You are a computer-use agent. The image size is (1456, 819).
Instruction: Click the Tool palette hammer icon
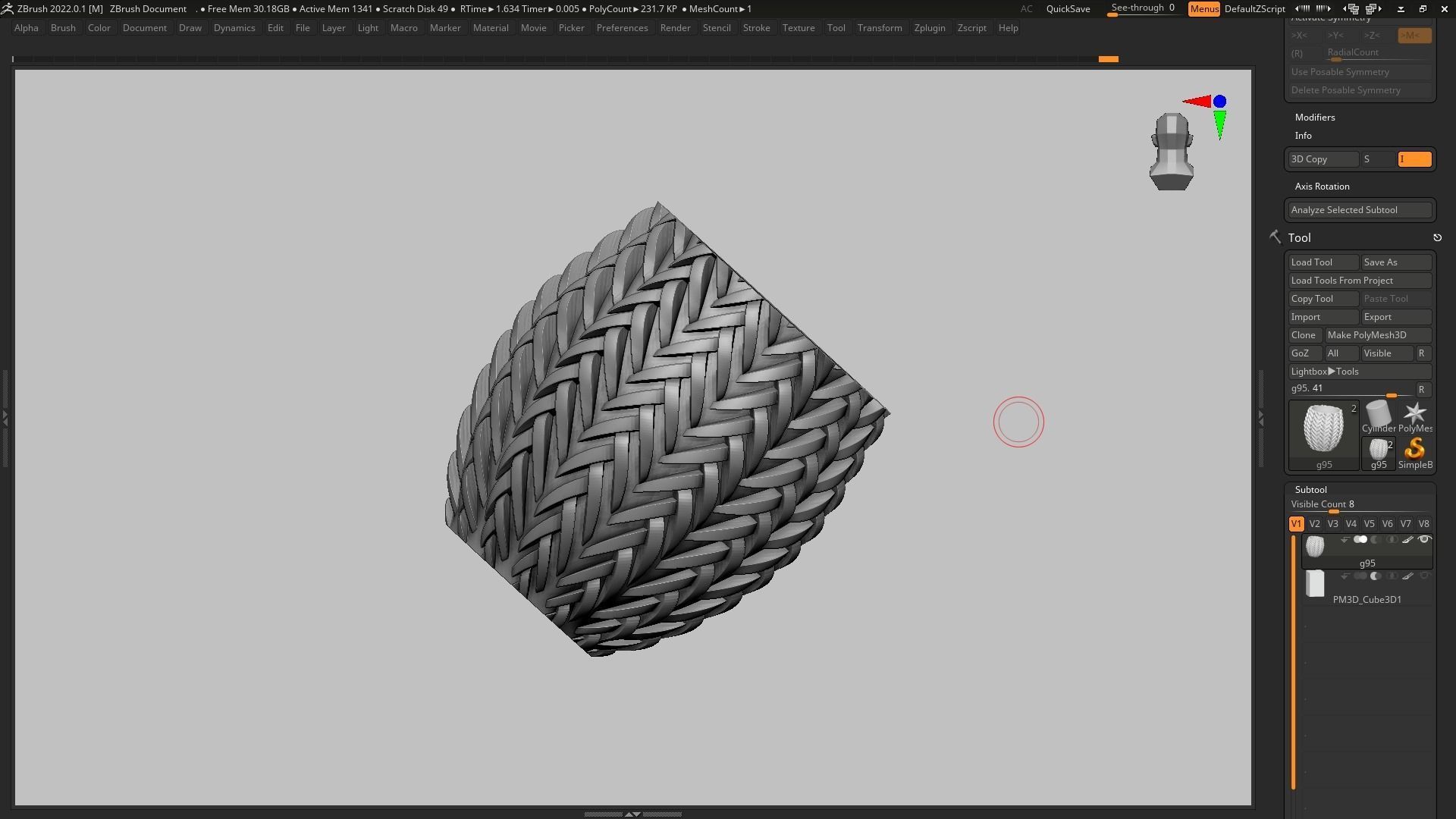(x=1275, y=237)
